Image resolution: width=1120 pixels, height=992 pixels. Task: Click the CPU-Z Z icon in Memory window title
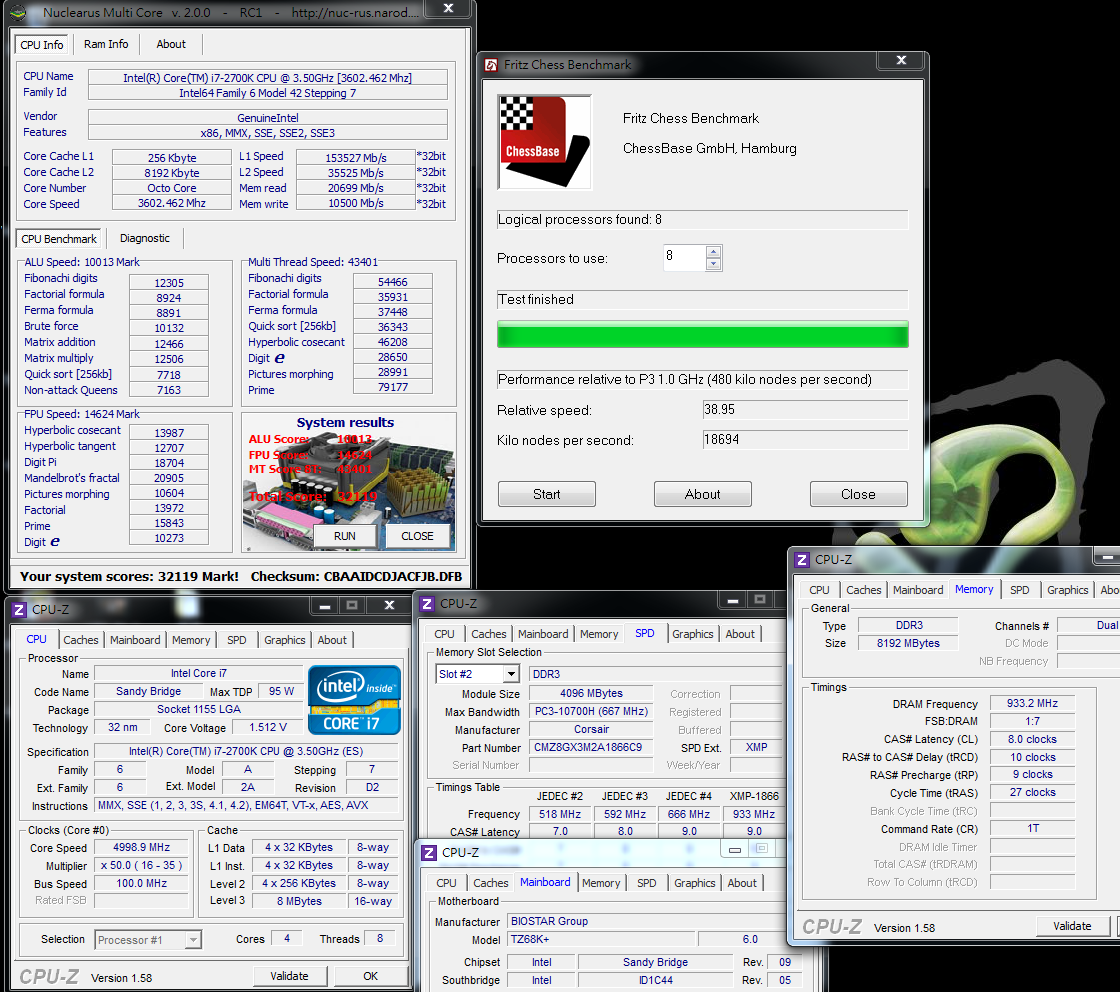coord(802,560)
